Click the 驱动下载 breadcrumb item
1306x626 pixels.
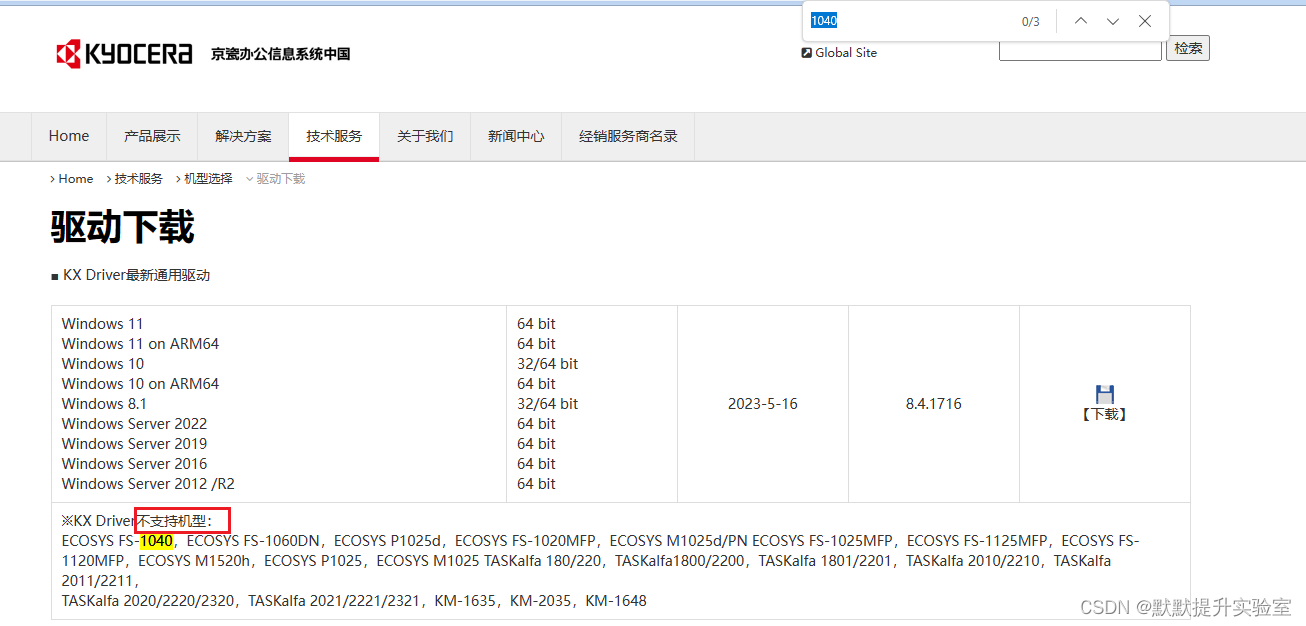[x=281, y=179]
